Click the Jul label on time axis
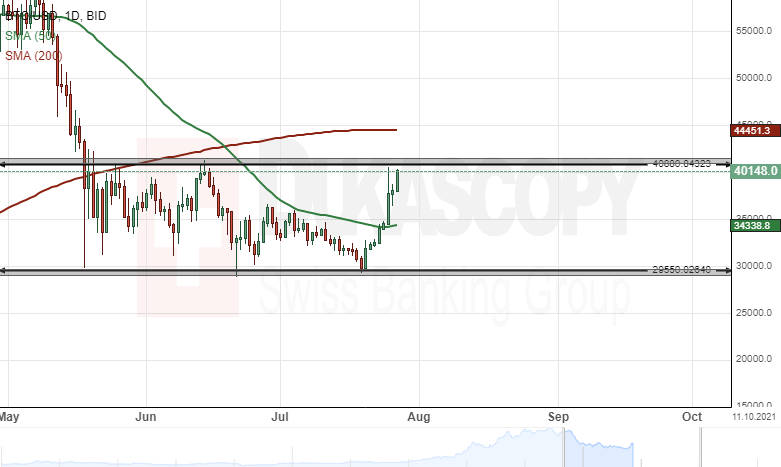 (280, 417)
